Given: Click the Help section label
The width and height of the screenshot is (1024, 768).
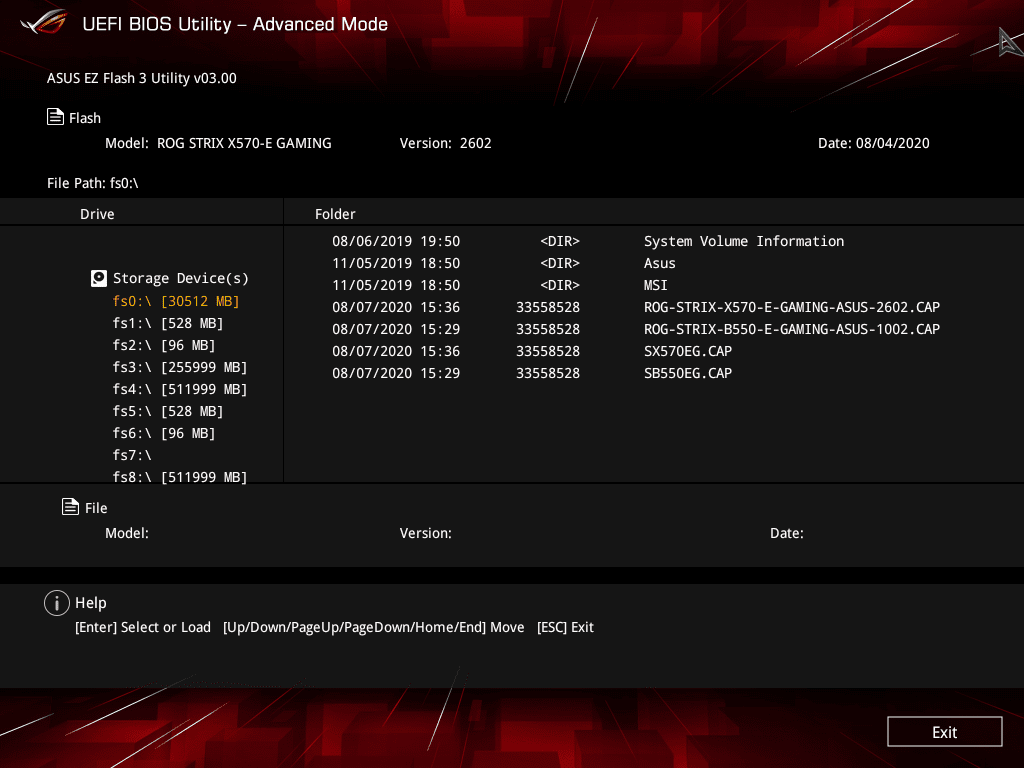Looking at the screenshot, I should [91, 603].
